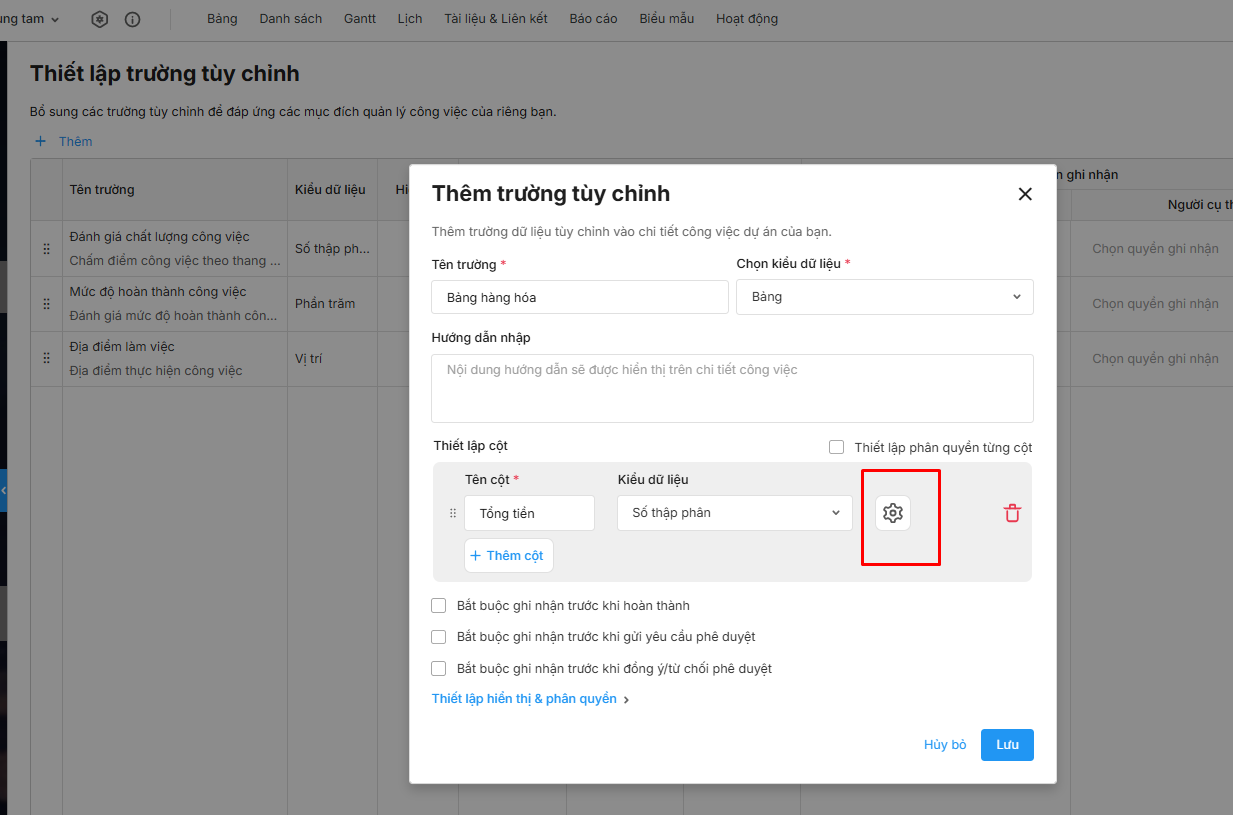Click drag handle of Địa điểm làm việc row
1233x815 pixels.
tap(46, 358)
